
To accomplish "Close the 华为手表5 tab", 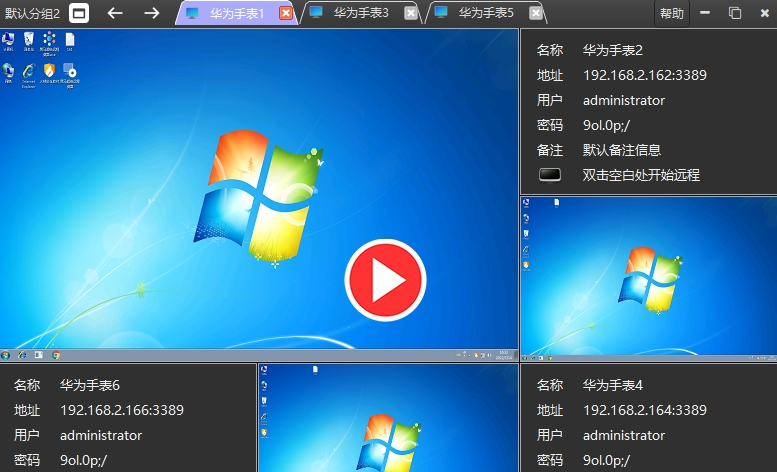I will (535, 13).
